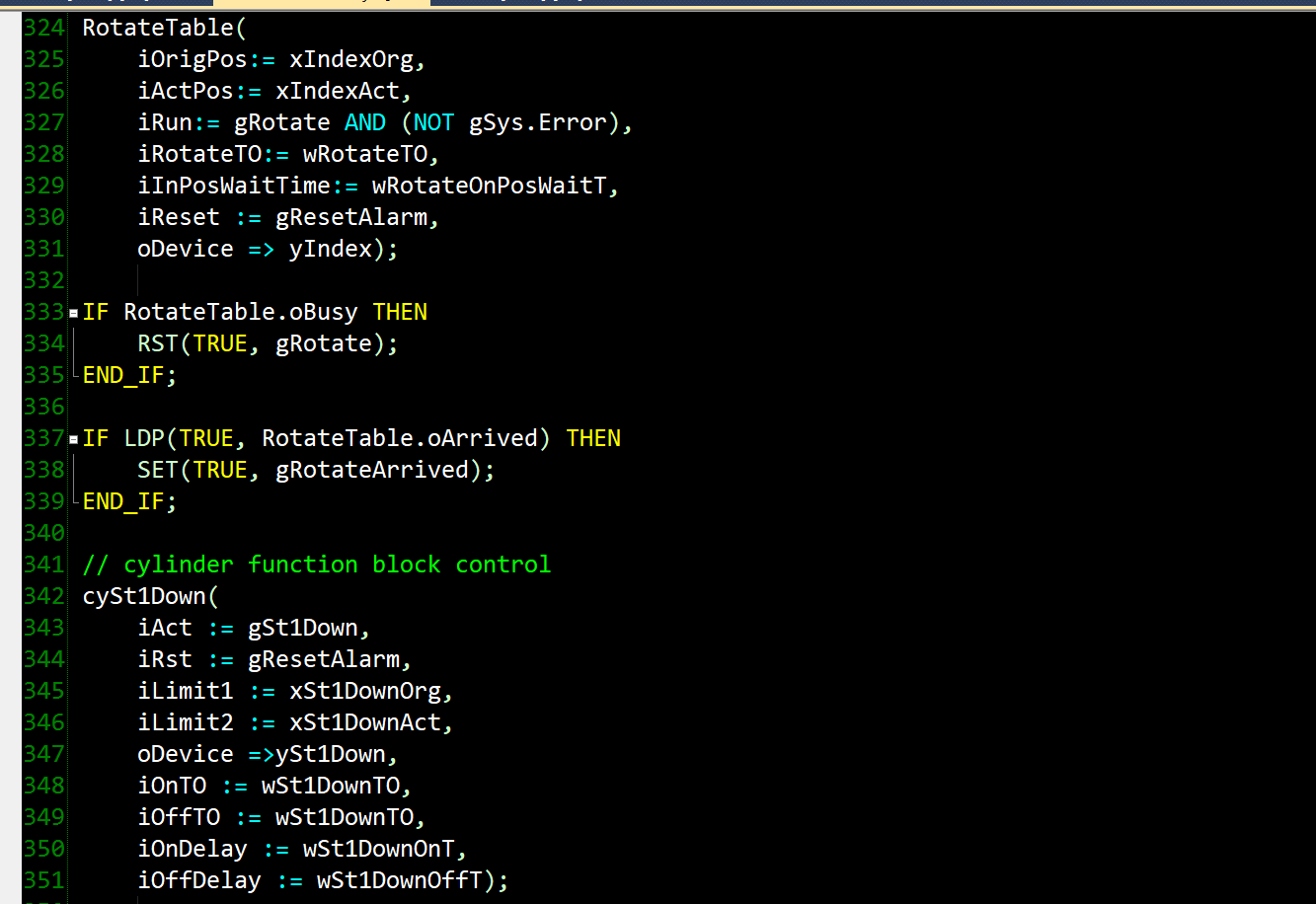Image resolution: width=1316 pixels, height=904 pixels.
Task: Click END_IF on line 335
Action: pyautogui.click(x=123, y=375)
